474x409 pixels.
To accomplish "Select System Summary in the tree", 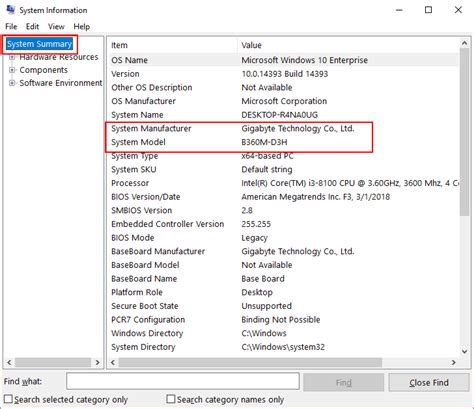I will pyautogui.click(x=39, y=44).
